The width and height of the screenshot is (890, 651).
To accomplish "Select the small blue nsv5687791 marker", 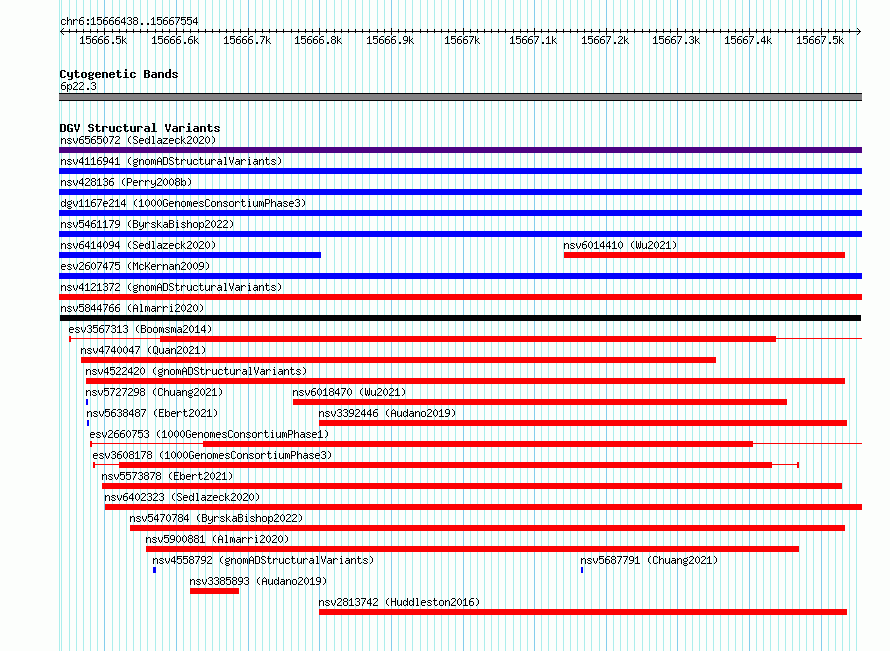I will 582,570.
